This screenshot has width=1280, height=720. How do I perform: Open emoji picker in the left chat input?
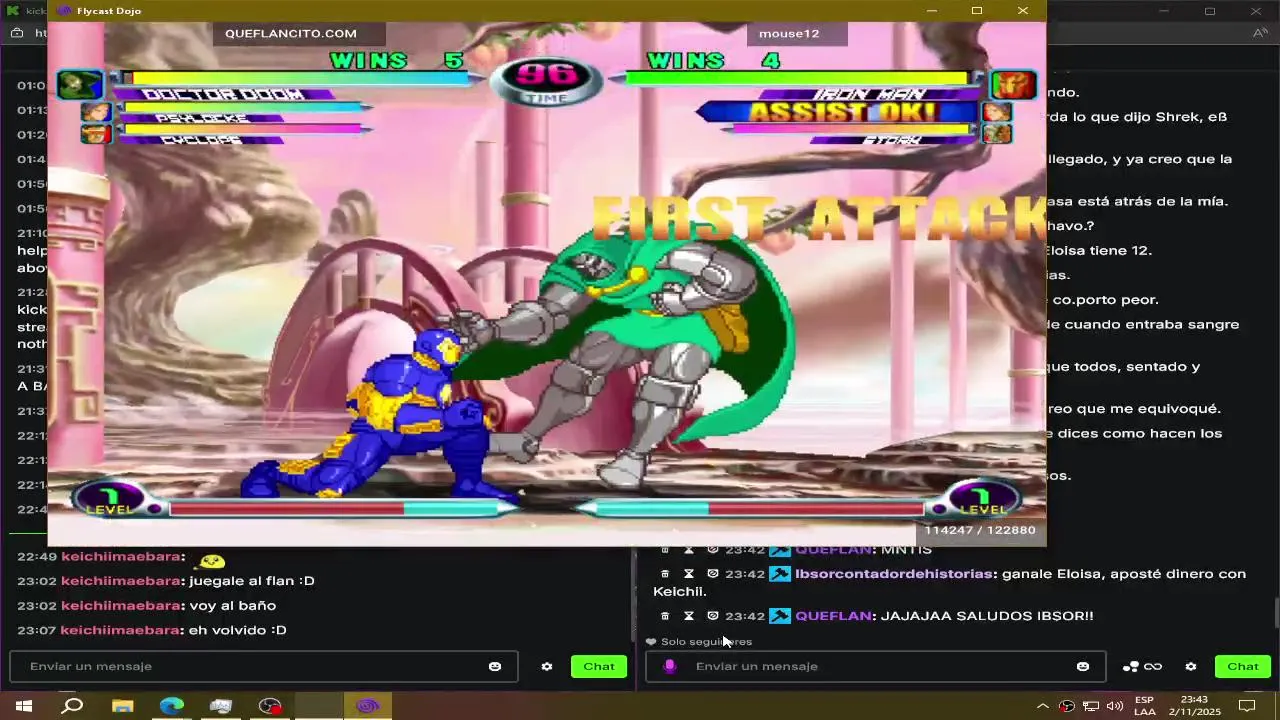tap(494, 666)
